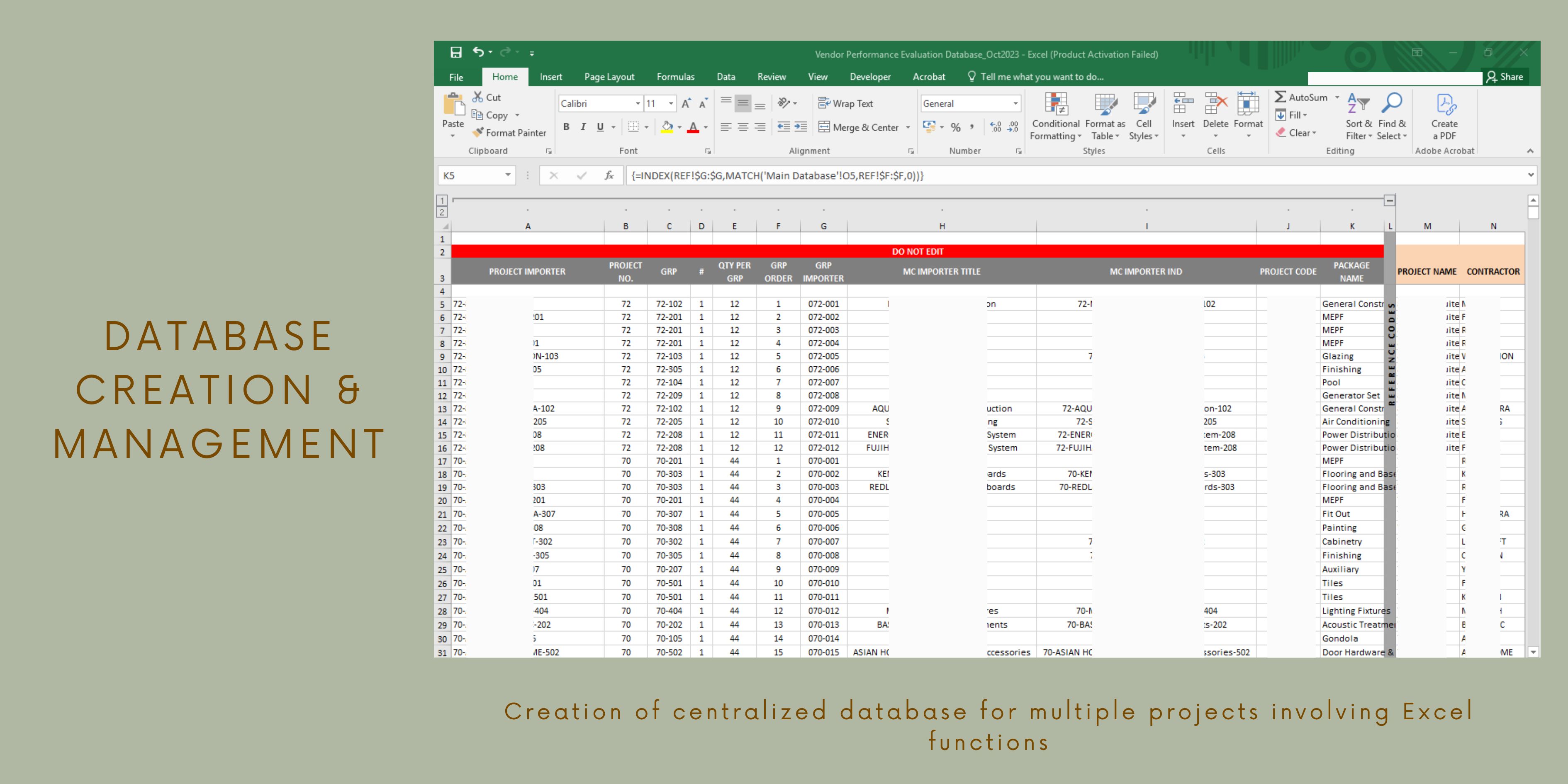Toggle middle vertical alignment
Viewport: 1568px width, 784px height.
click(x=743, y=103)
